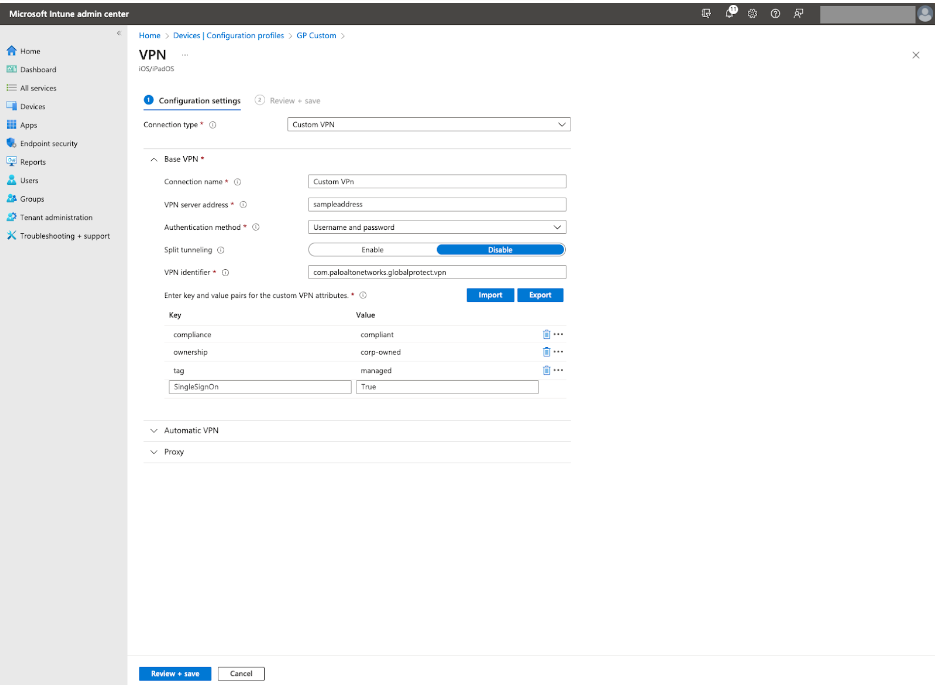Open the feedback icon in top bar

(797, 13)
